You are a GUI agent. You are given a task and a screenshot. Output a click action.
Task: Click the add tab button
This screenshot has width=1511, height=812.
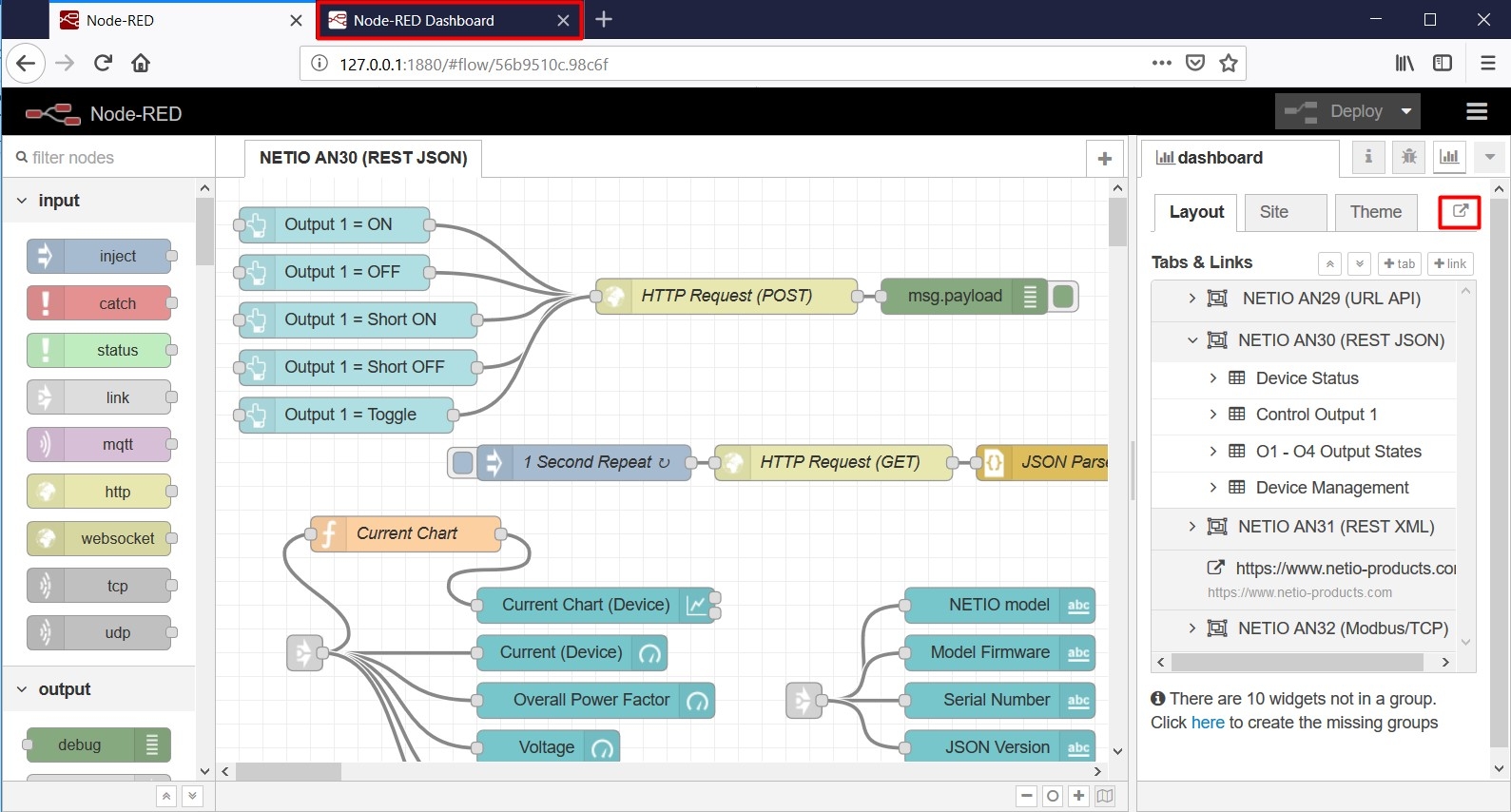(1399, 263)
